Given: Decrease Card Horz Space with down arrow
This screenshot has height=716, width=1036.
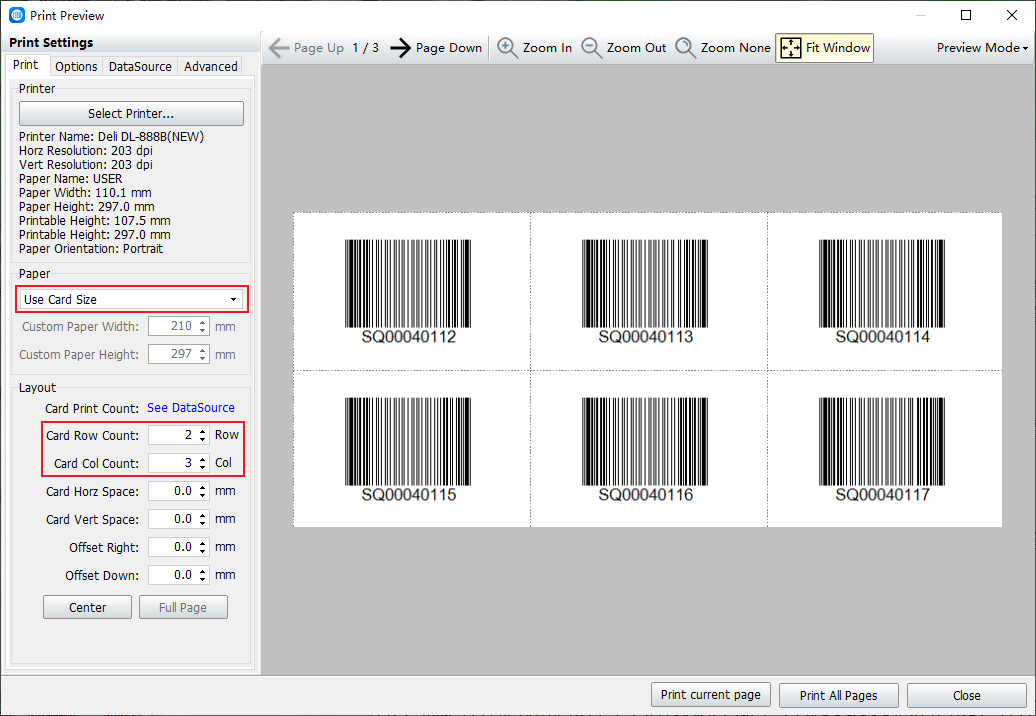Looking at the screenshot, I should pos(203,495).
